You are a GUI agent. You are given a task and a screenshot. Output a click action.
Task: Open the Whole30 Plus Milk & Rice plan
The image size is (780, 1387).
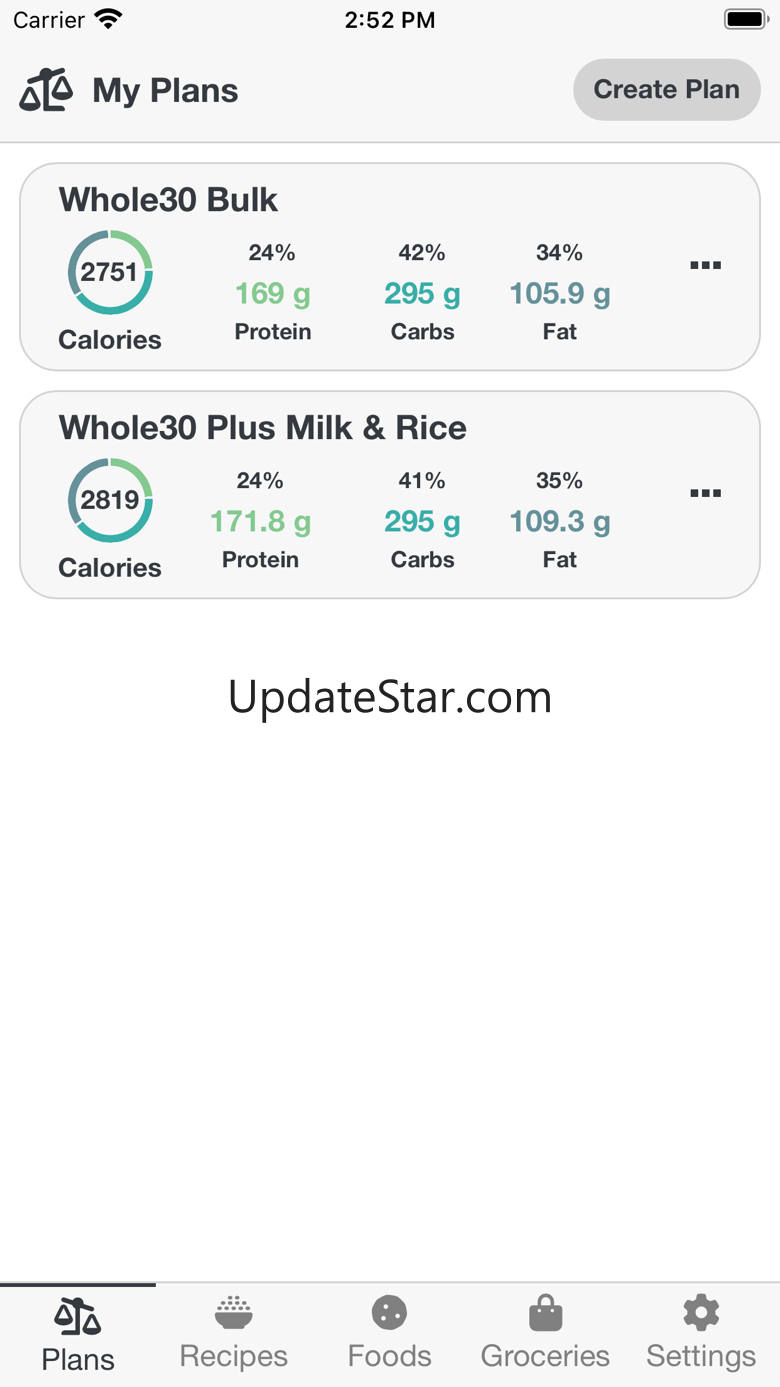(x=263, y=428)
